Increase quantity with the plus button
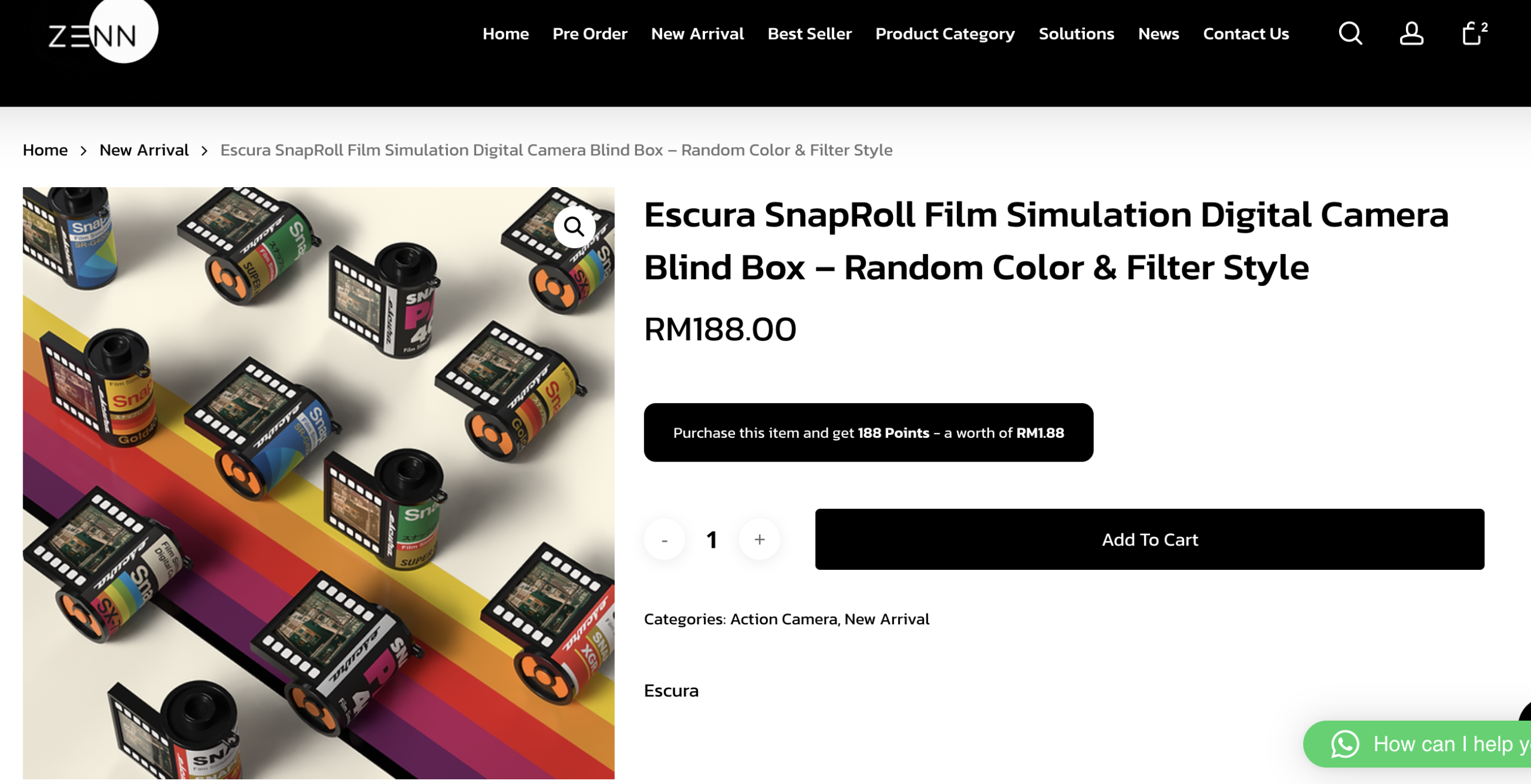Viewport: 1531px width, 784px height. click(x=760, y=539)
